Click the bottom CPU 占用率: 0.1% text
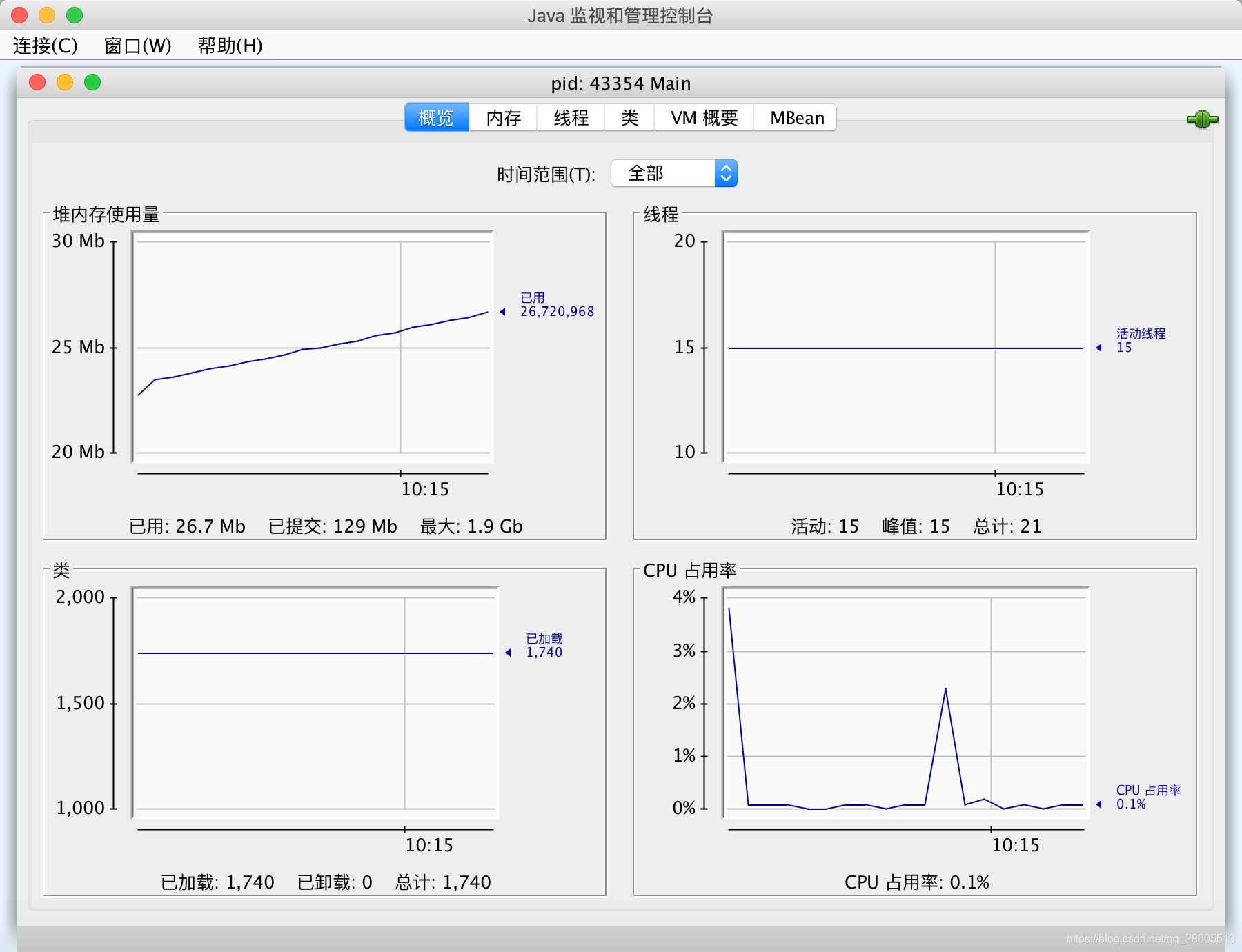1242x952 pixels. (x=917, y=882)
